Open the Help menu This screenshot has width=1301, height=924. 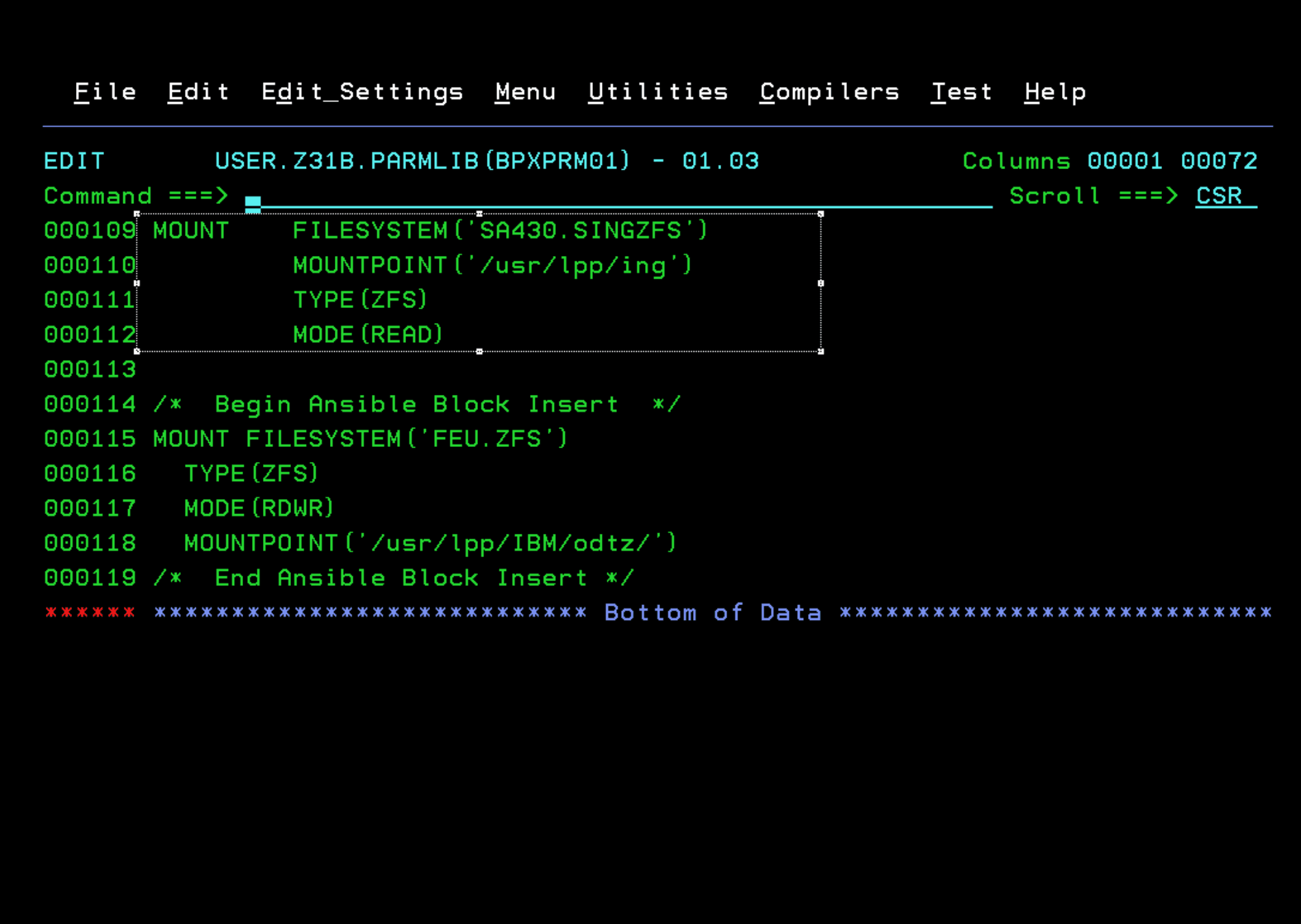coord(1055,91)
